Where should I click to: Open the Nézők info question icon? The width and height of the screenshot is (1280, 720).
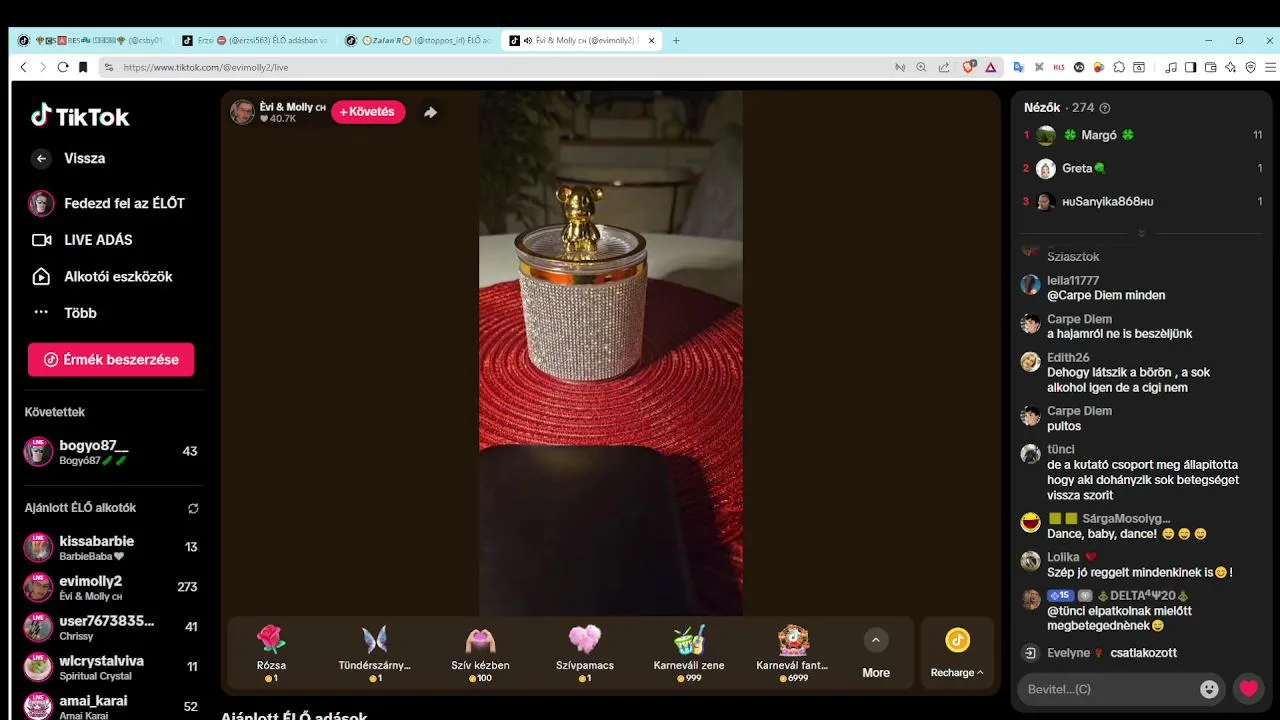pyautogui.click(x=1105, y=108)
